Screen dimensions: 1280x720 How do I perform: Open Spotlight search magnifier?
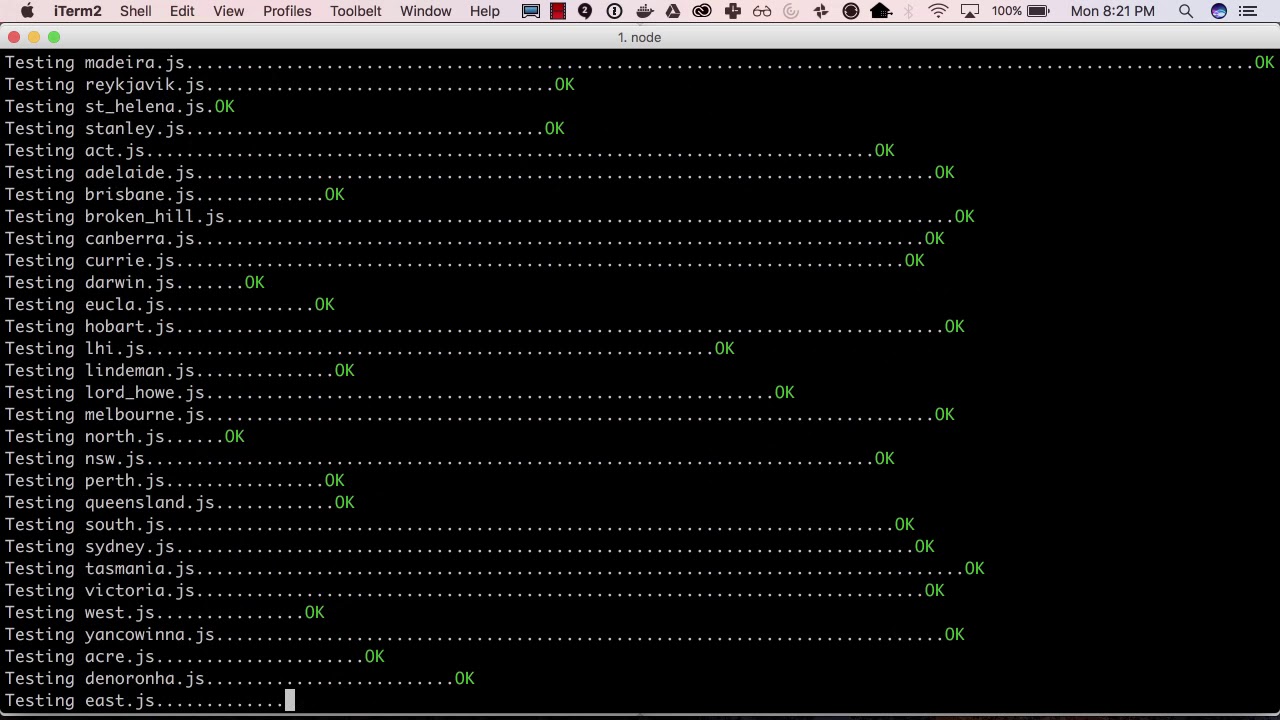(1186, 11)
